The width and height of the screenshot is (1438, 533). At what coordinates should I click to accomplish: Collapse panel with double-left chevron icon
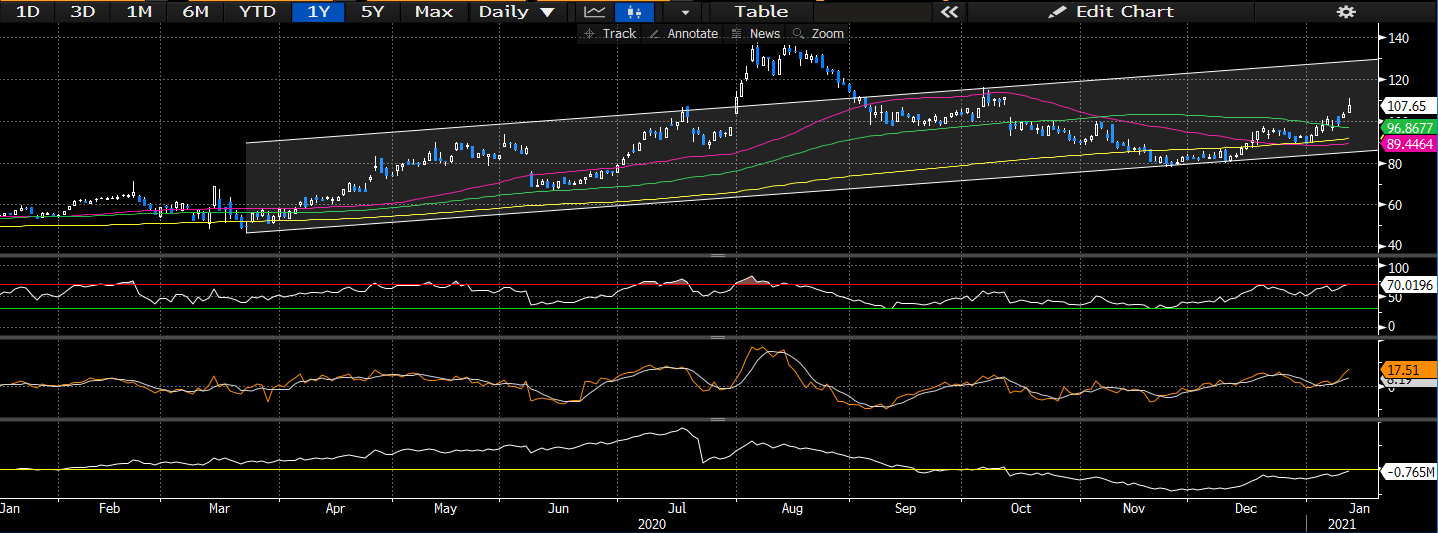pyautogui.click(x=949, y=12)
